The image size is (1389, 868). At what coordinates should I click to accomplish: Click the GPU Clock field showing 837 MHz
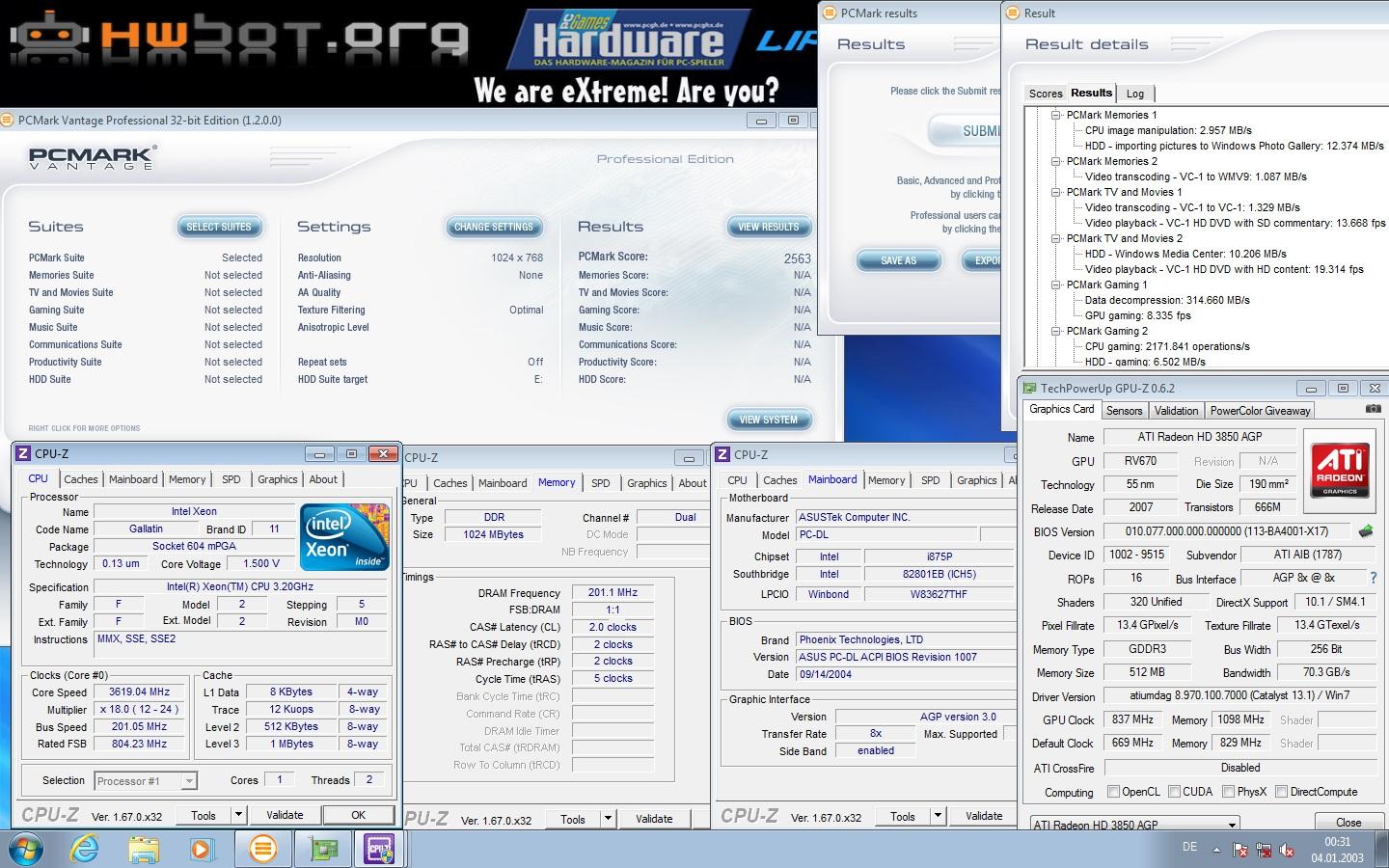pos(1132,719)
